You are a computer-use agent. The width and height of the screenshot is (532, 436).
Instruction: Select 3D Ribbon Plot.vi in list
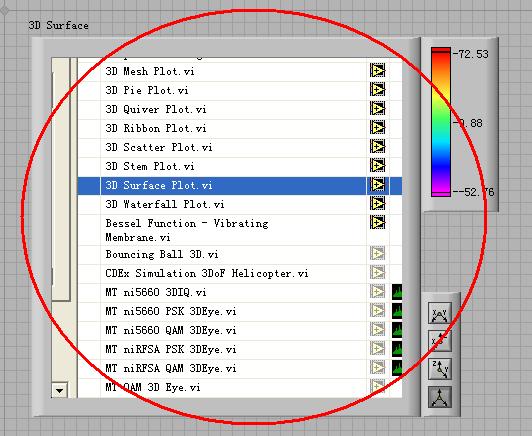(156, 128)
